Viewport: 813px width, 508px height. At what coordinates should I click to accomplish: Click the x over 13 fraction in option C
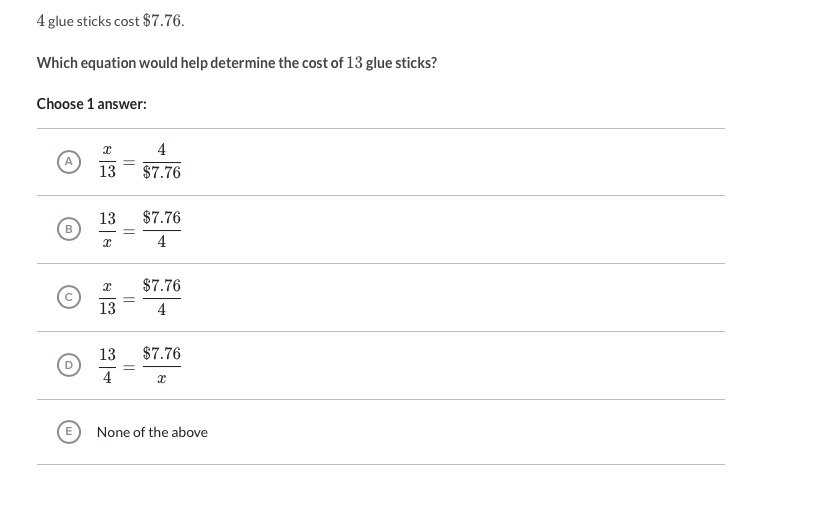tap(107, 298)
